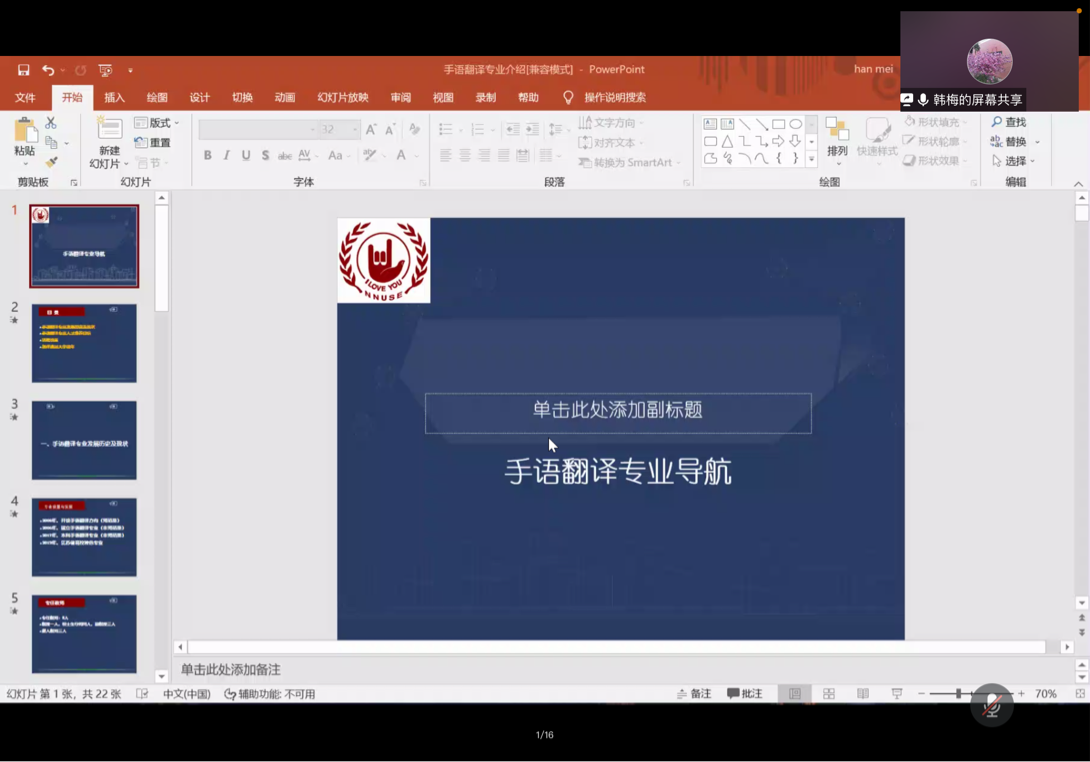Click the Save icon in quick access toolbar
The height and width of the screenshot is (762, 1090).
tap(23, 70)
